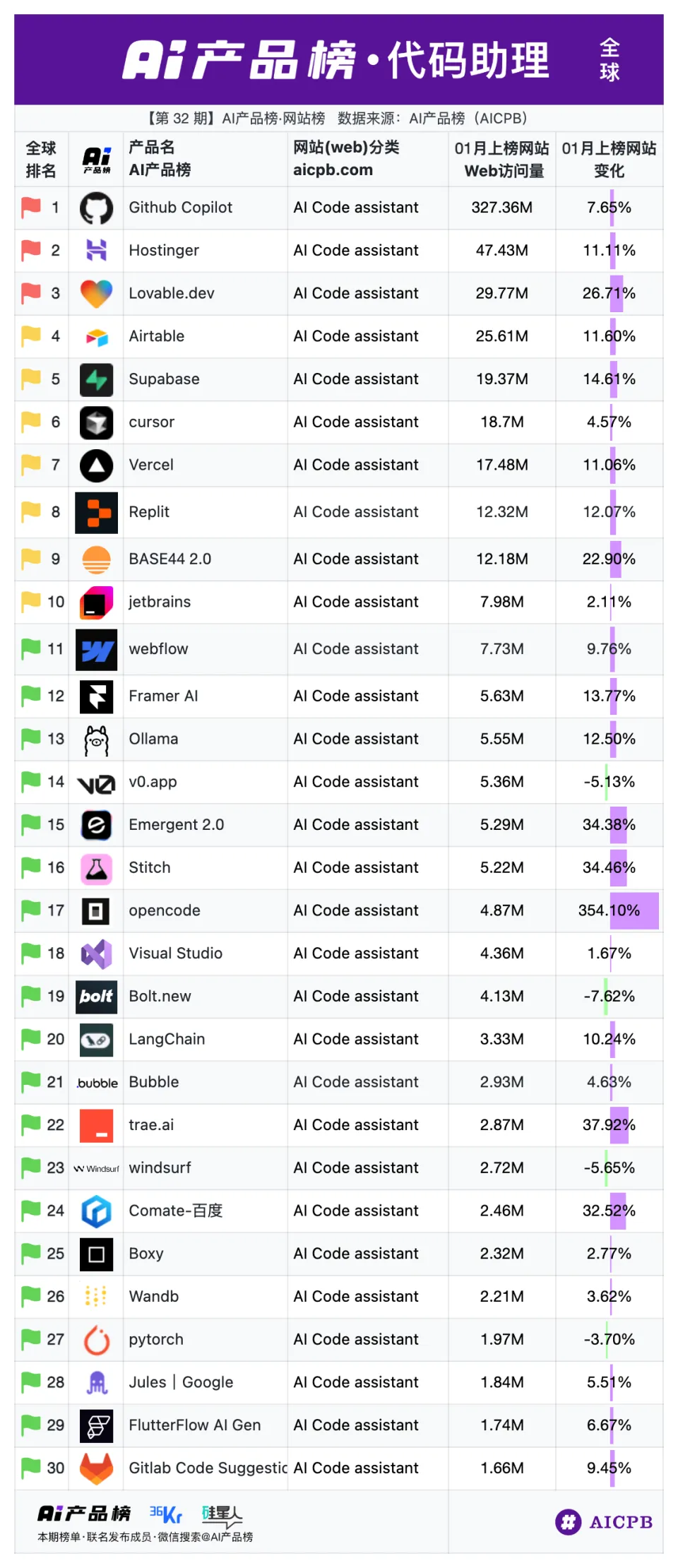Image resolution: width=678 pixels, height=1568 pixels.
Task: Click the Bolt.new logo icon
Action: (96, 997)
